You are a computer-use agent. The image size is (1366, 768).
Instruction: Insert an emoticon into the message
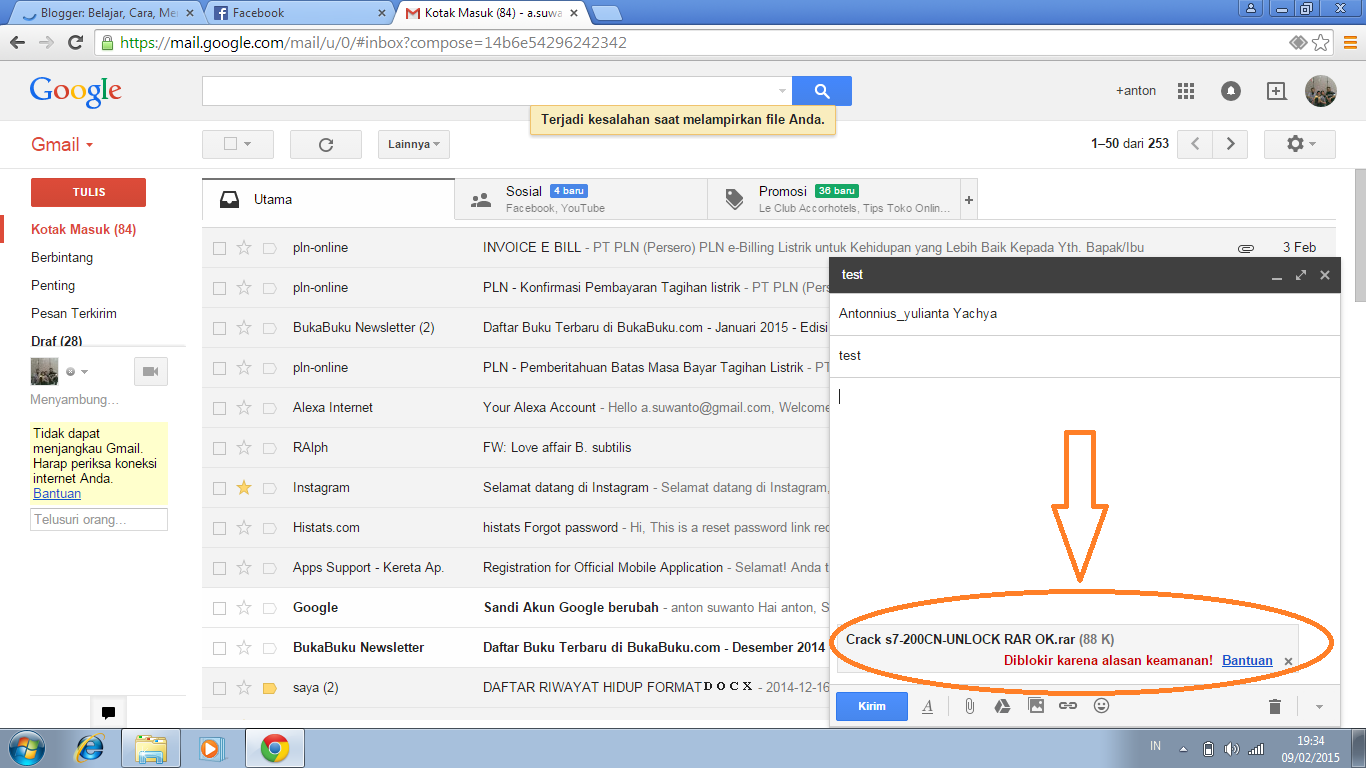(1100, 706)
